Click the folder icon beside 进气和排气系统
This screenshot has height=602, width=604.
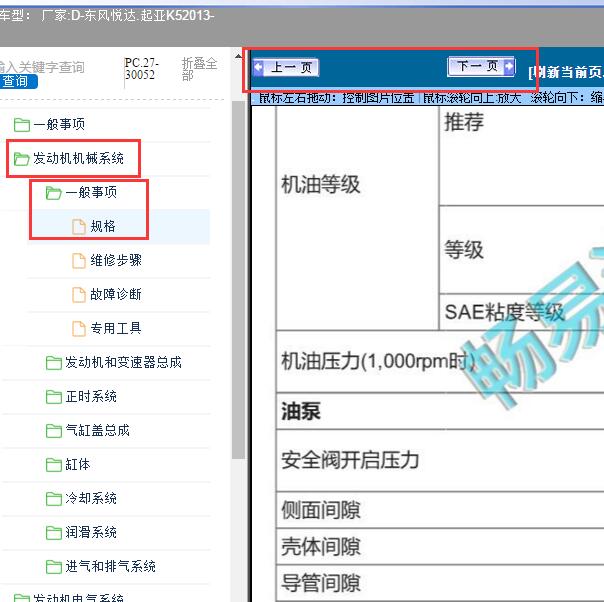(x=54, y=566)
